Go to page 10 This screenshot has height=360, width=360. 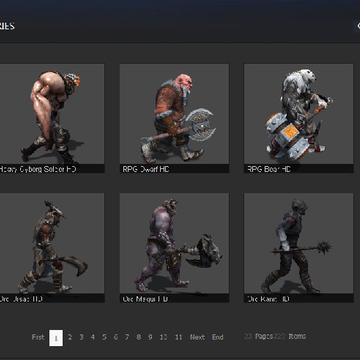point(163,337)
